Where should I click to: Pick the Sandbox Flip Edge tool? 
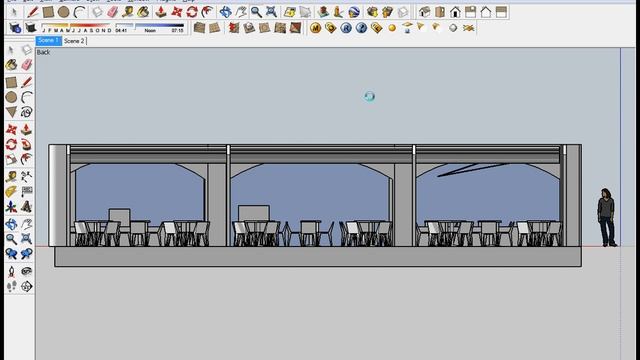click(295, 28)
